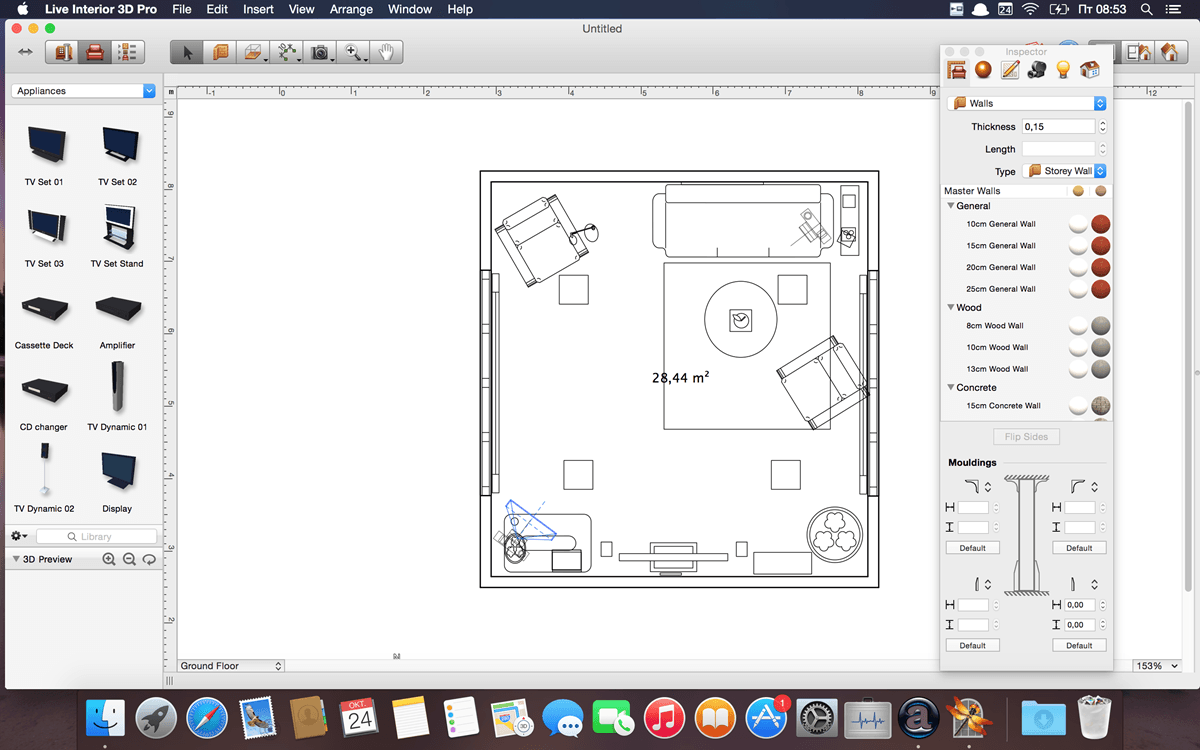Open Spotlight search in menu bar
1200x750 pixels.
tap(1146, 9)
